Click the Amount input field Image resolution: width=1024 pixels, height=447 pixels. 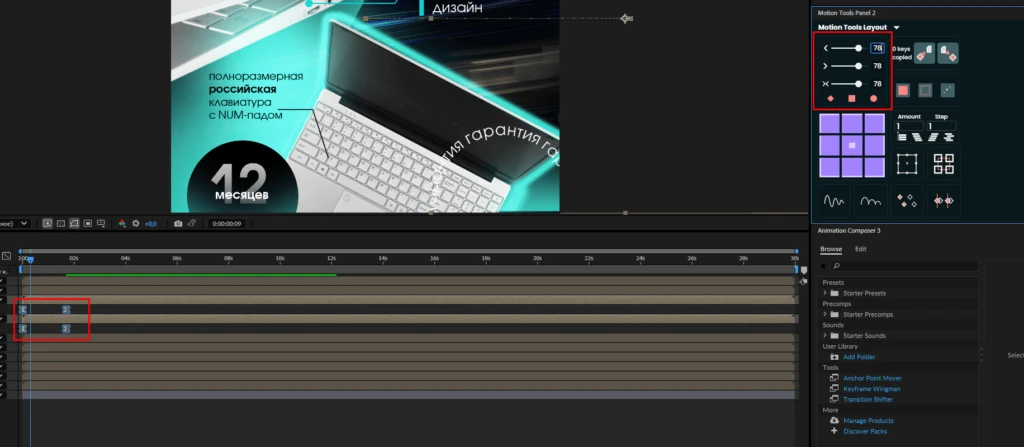(909, 126)
